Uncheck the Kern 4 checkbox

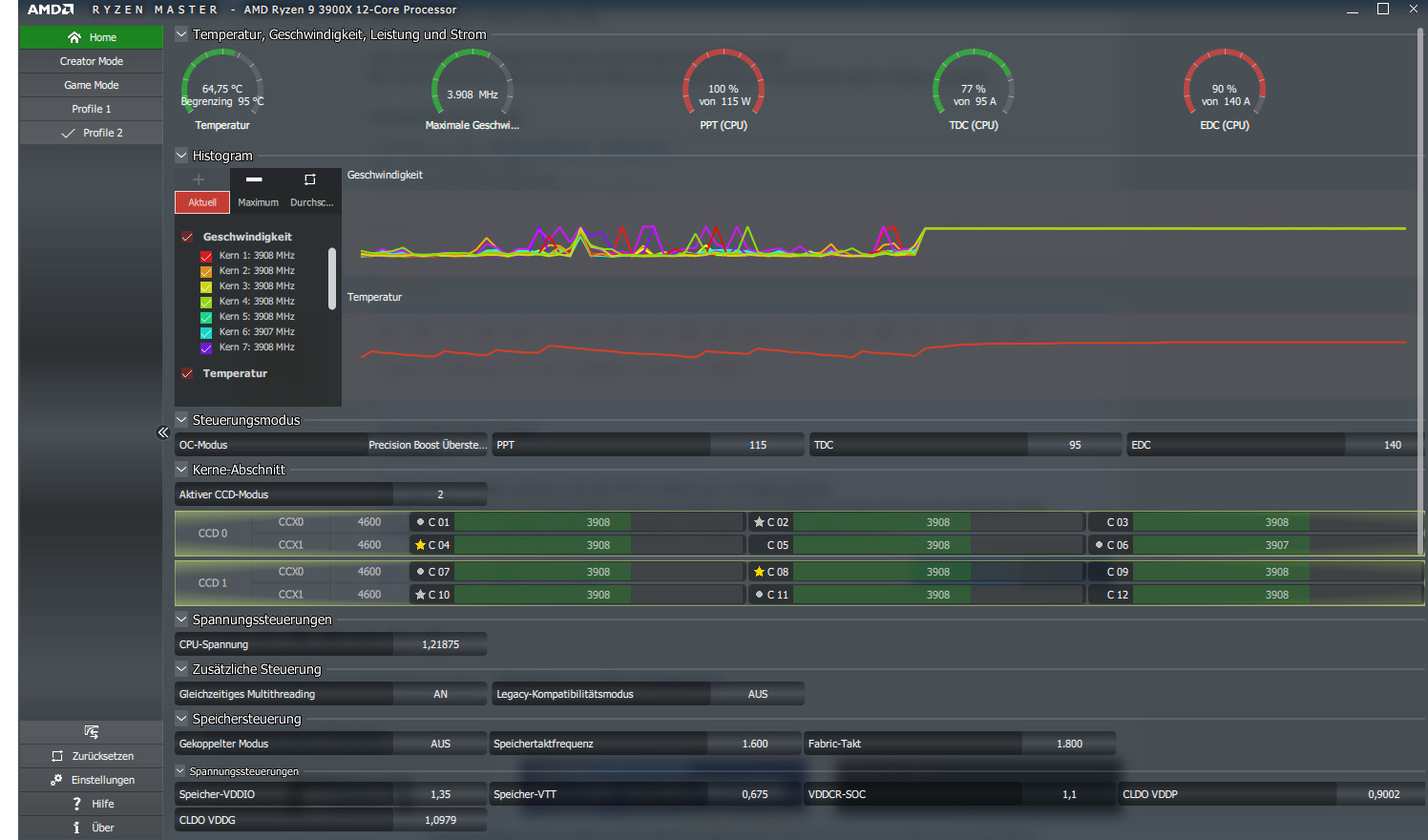(x=206, y=302)
